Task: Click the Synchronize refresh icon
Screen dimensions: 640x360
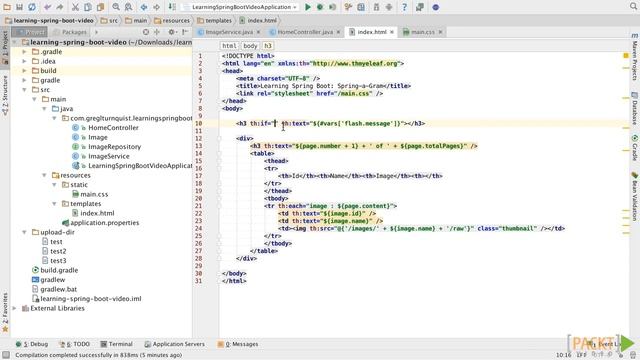Action: [31, 7]
